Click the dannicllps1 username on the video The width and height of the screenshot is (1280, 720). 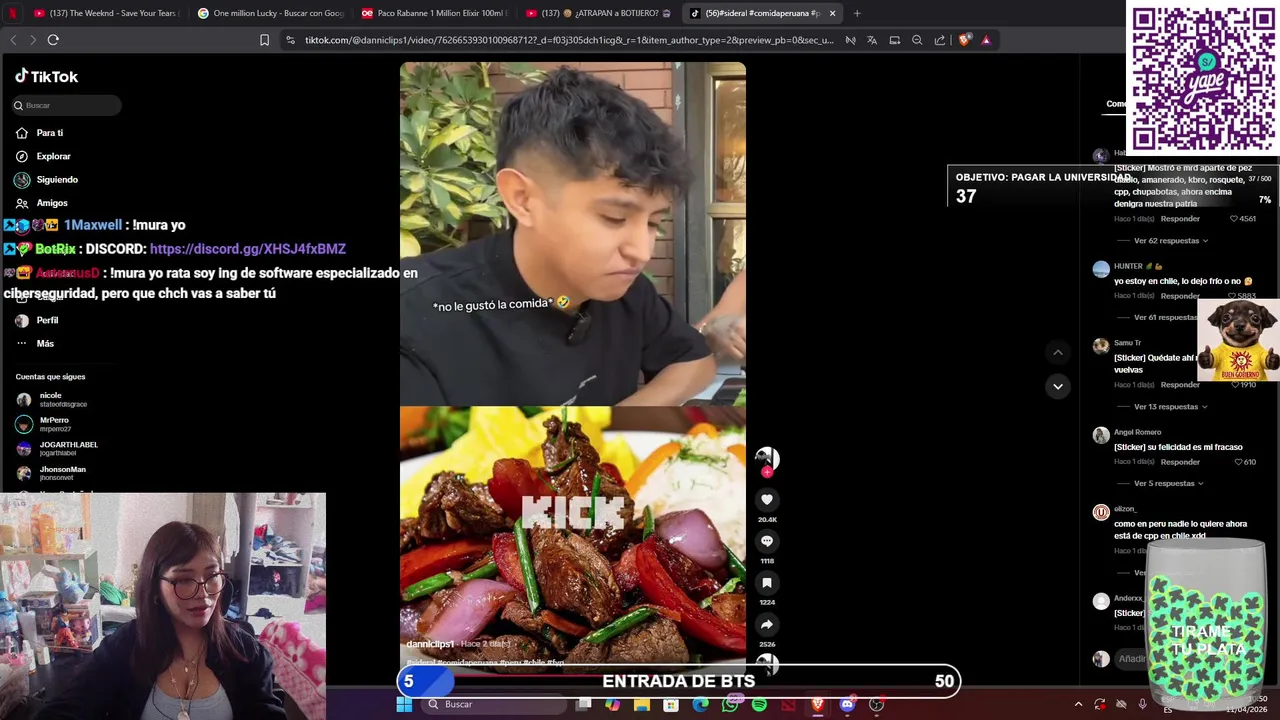coord(430,644)
